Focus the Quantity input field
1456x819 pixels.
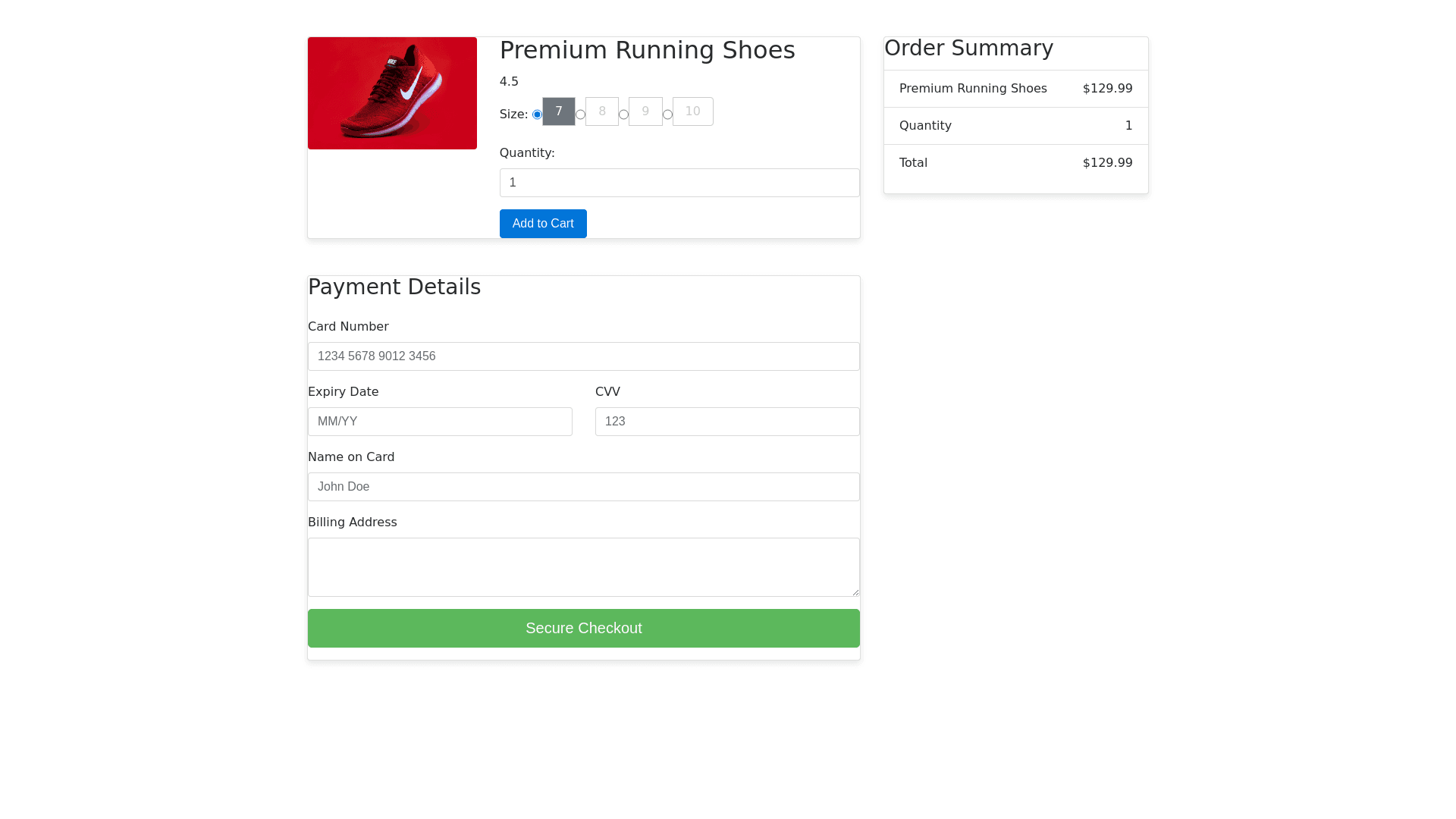point(679,183)
